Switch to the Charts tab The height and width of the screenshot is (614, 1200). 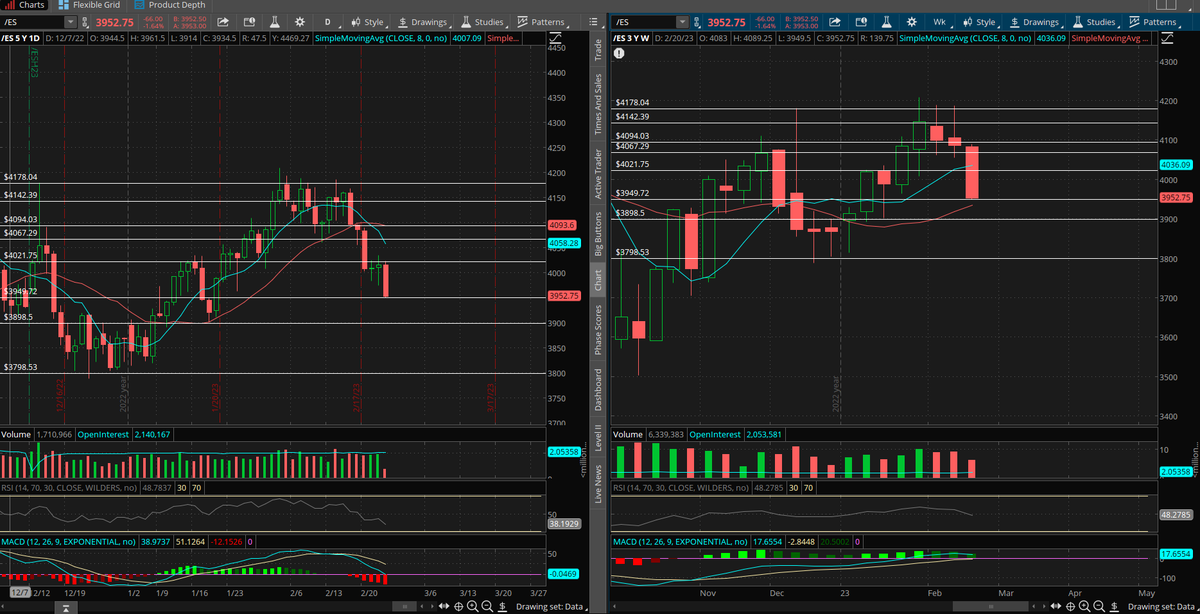[25, 5]
